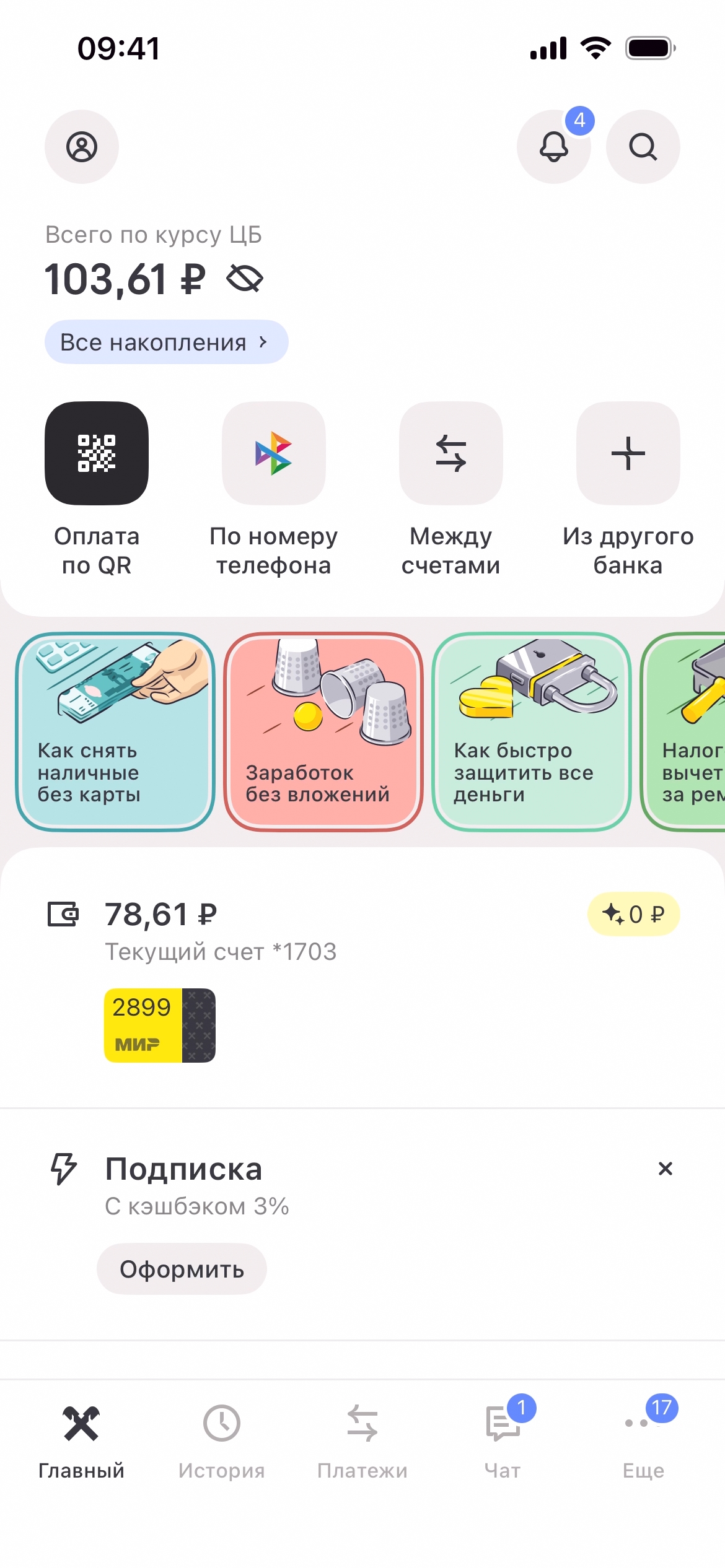
Task: Tap the search magnifier icon
Action: pyautogui.click(x=643, y=147)
